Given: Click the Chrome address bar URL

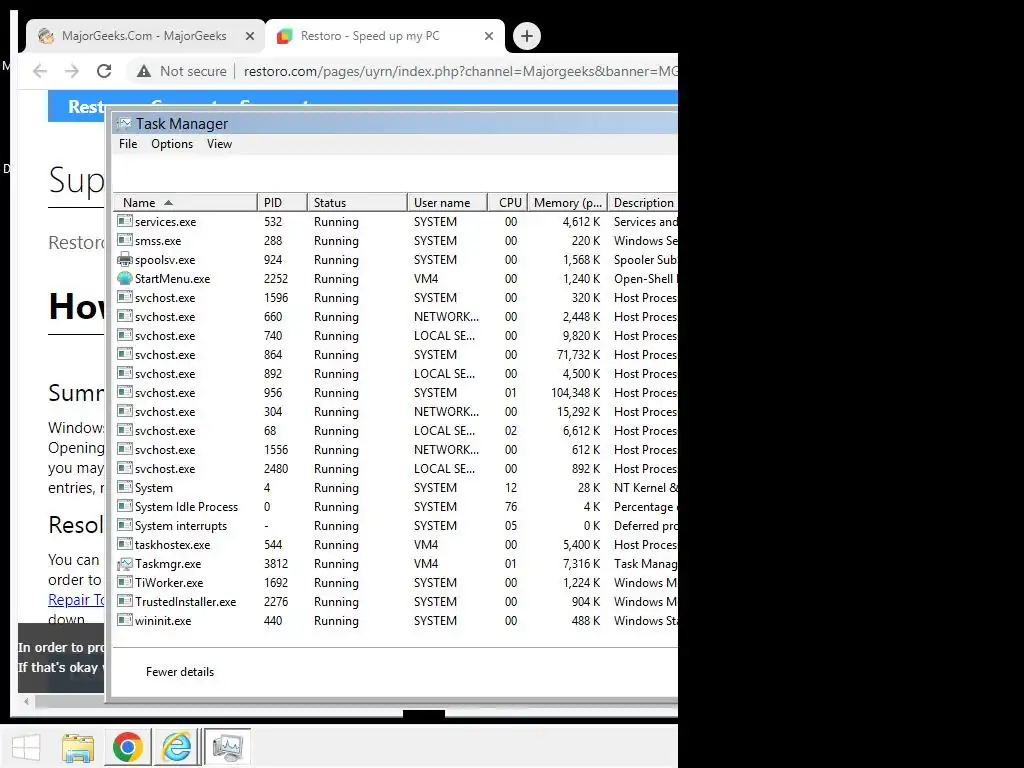Looking at the screenshot, I should pyautogui.click(x=460, y=71).
